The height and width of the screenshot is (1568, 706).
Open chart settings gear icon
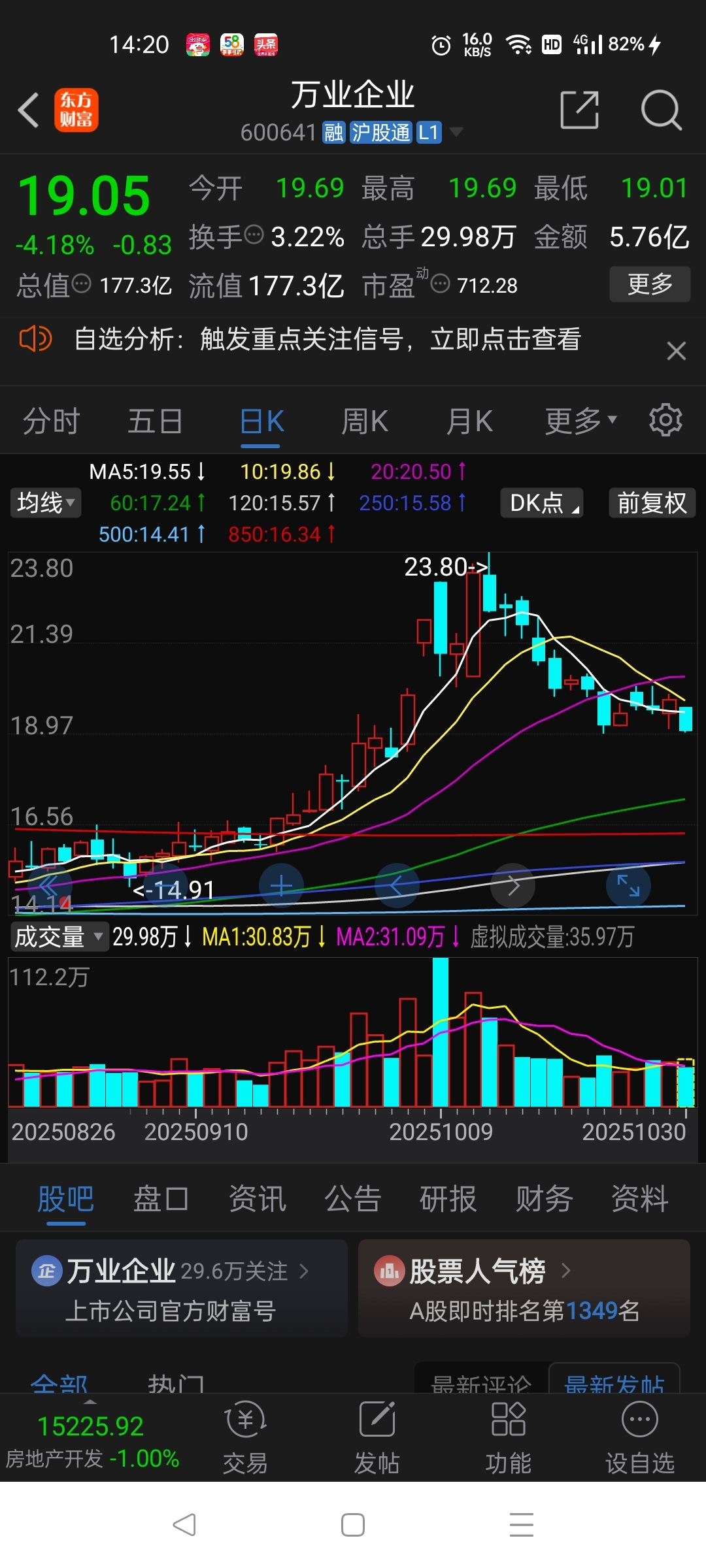pyautogui.click(x=665, y=420)
